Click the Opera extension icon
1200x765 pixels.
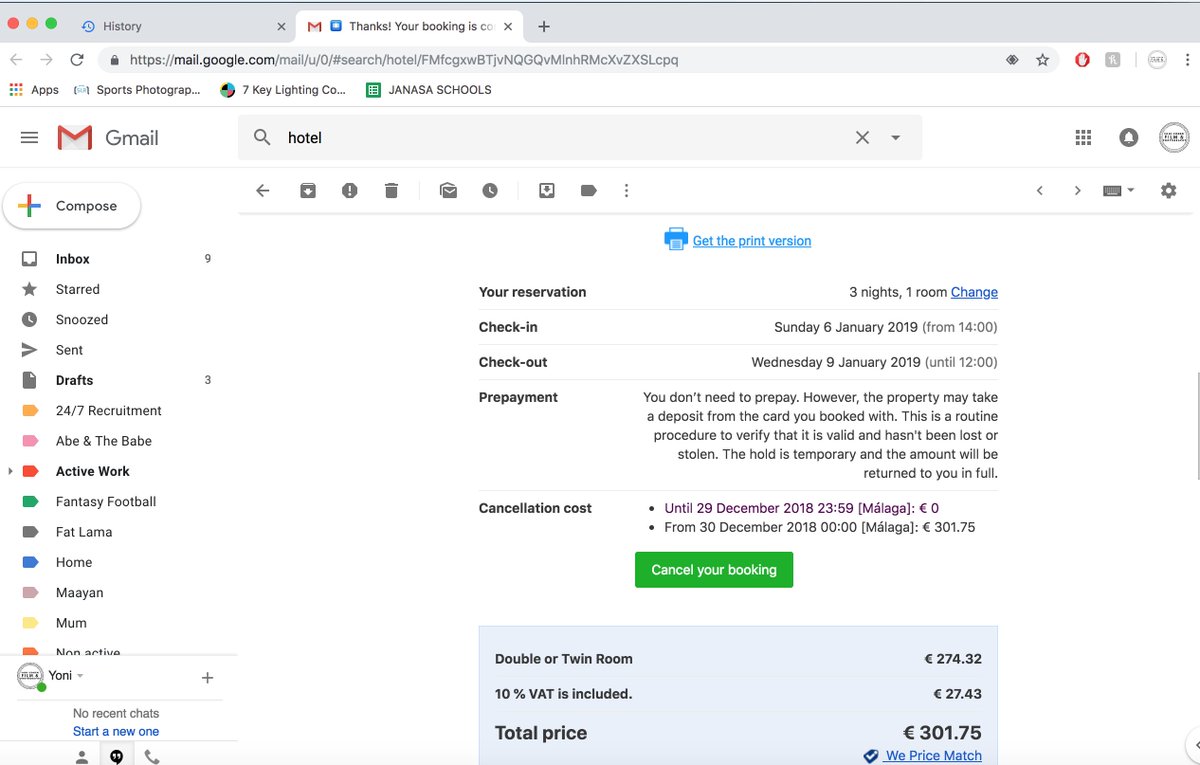[1082, 60]
